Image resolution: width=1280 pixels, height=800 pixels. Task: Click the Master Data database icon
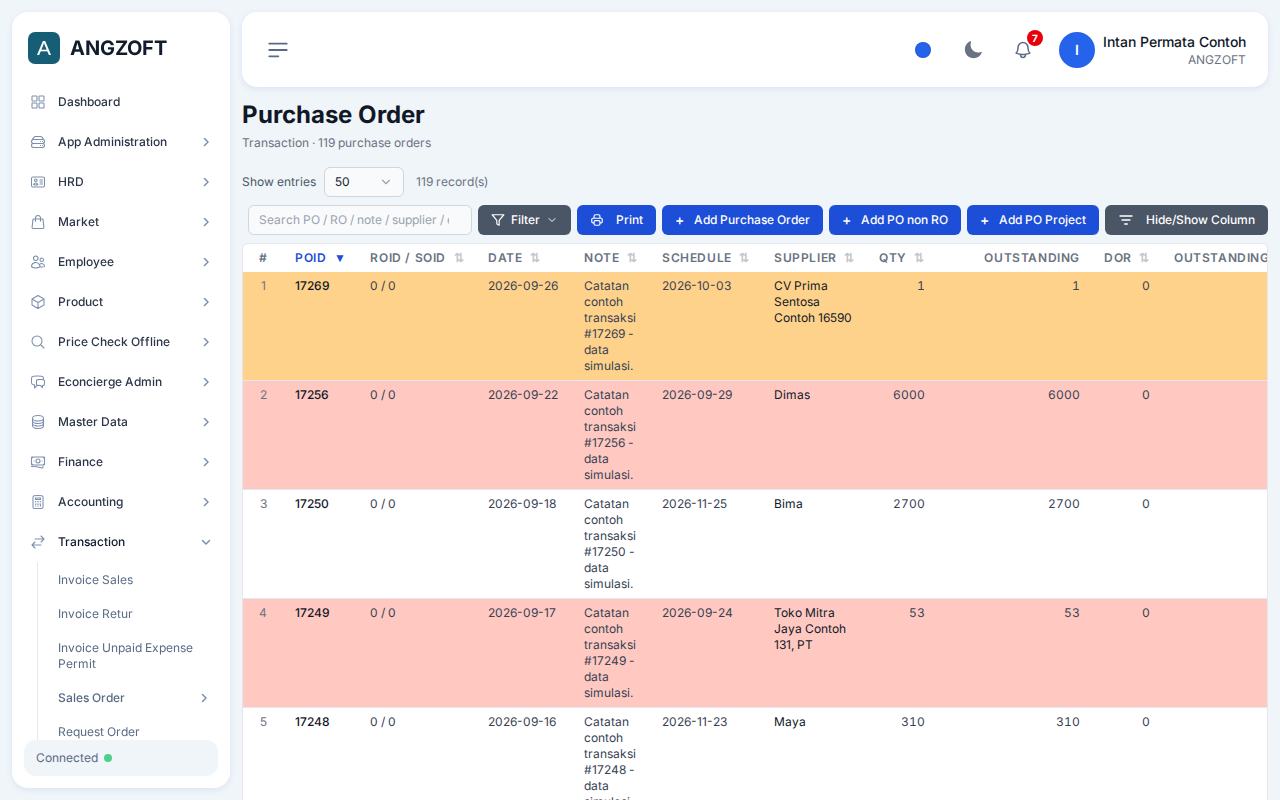click(38, 422)
